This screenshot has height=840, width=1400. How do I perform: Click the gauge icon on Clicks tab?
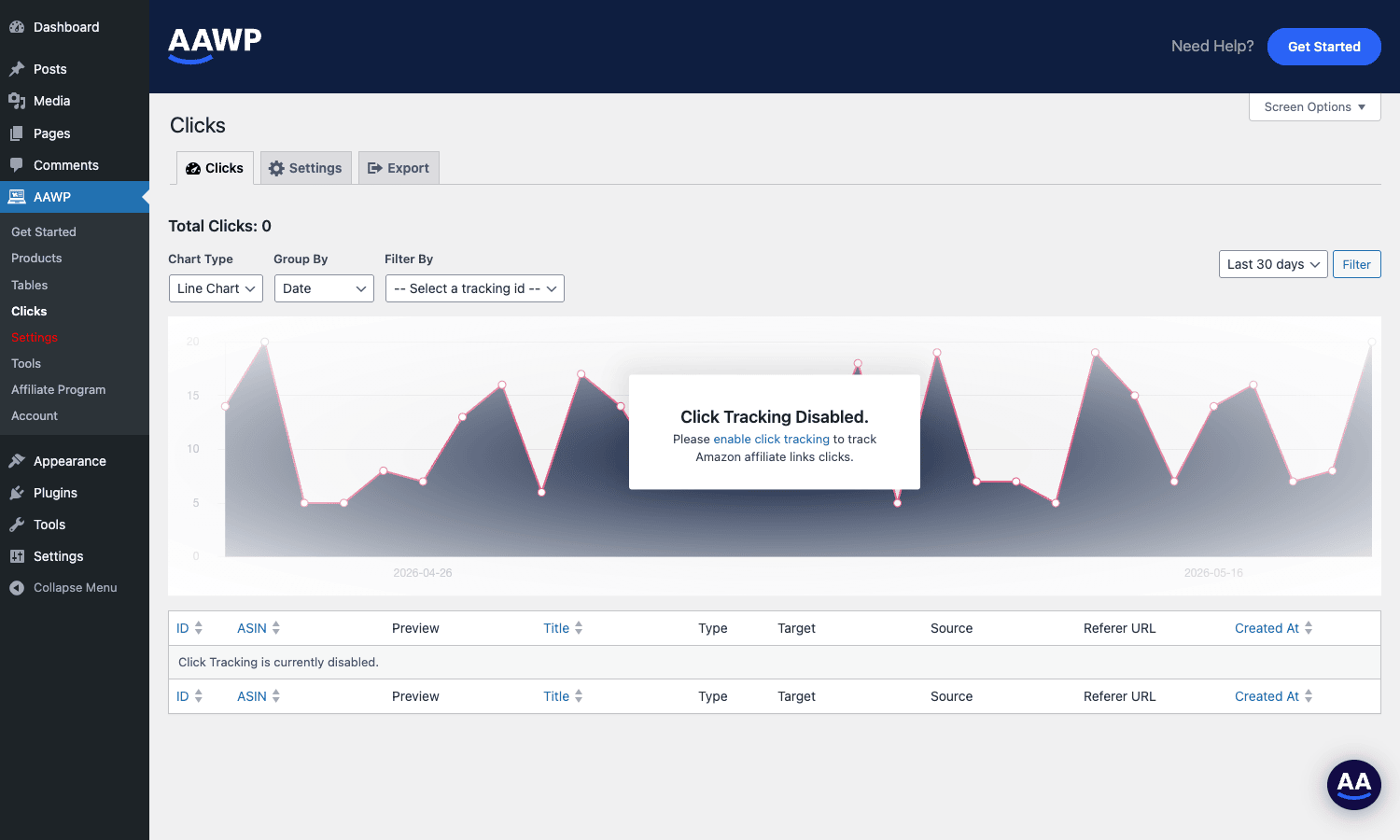point(193,169)
